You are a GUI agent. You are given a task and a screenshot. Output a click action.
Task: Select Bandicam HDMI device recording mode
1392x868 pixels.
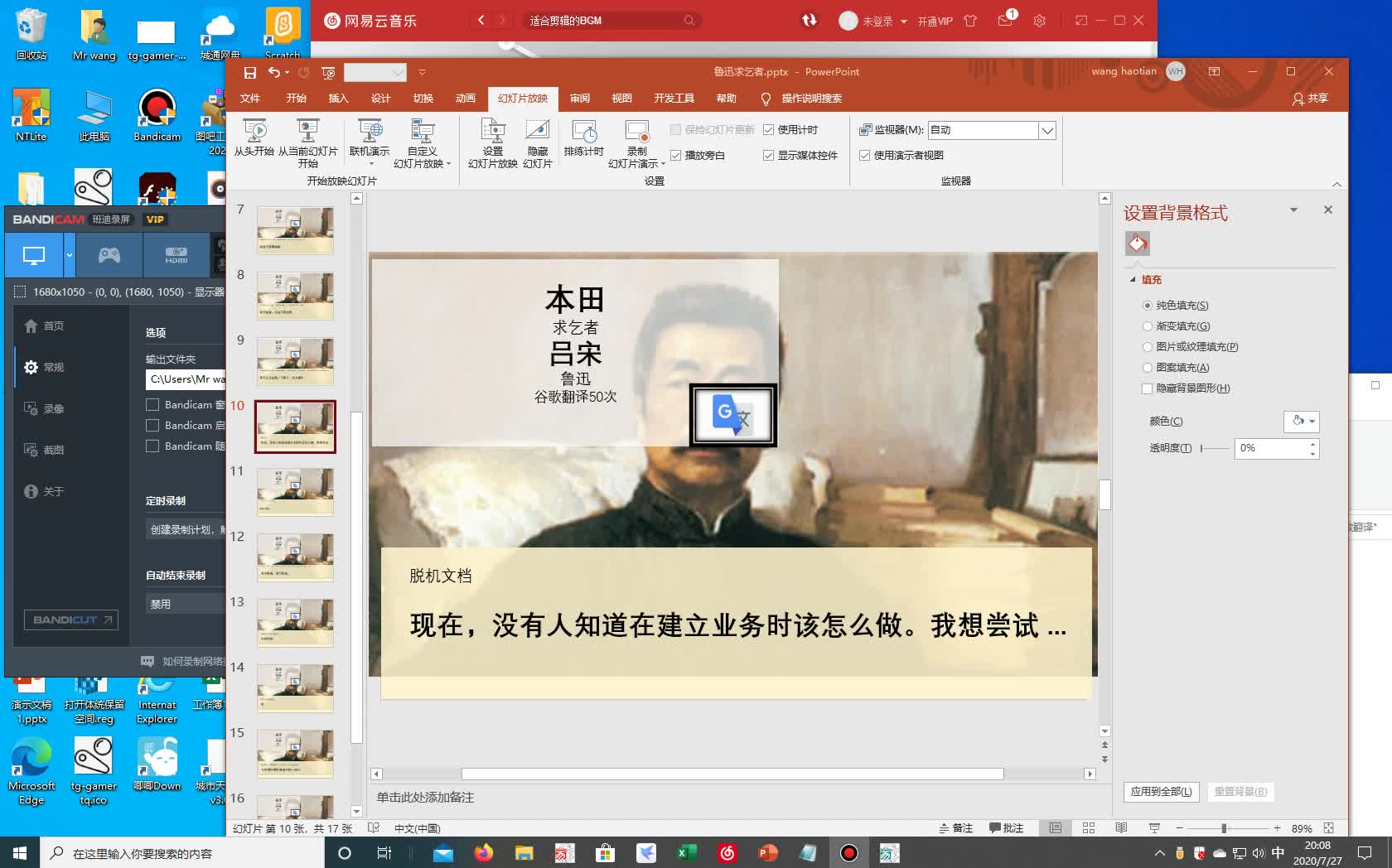click(176, 255)
